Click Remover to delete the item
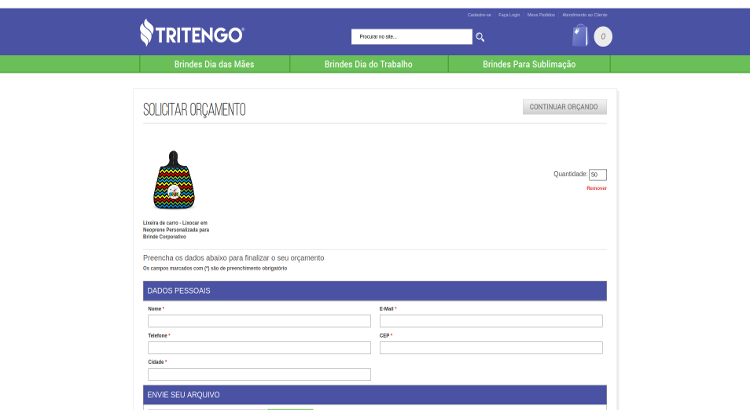Image resolution: width=750 pixels, height=410 pixels. pyautogui.click(x=596, y=188)
